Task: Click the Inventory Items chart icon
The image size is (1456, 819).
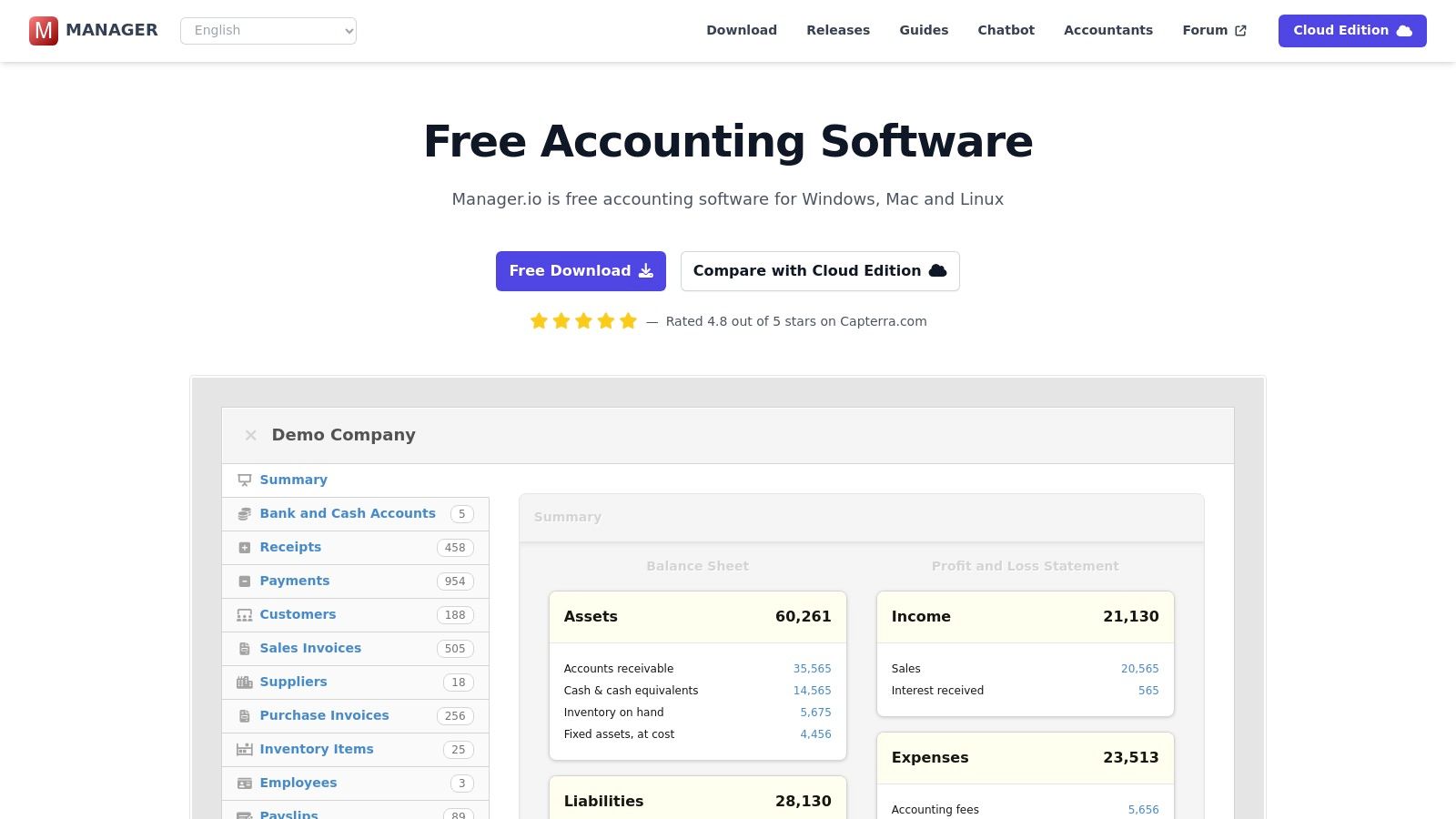Action: [244, 749]
